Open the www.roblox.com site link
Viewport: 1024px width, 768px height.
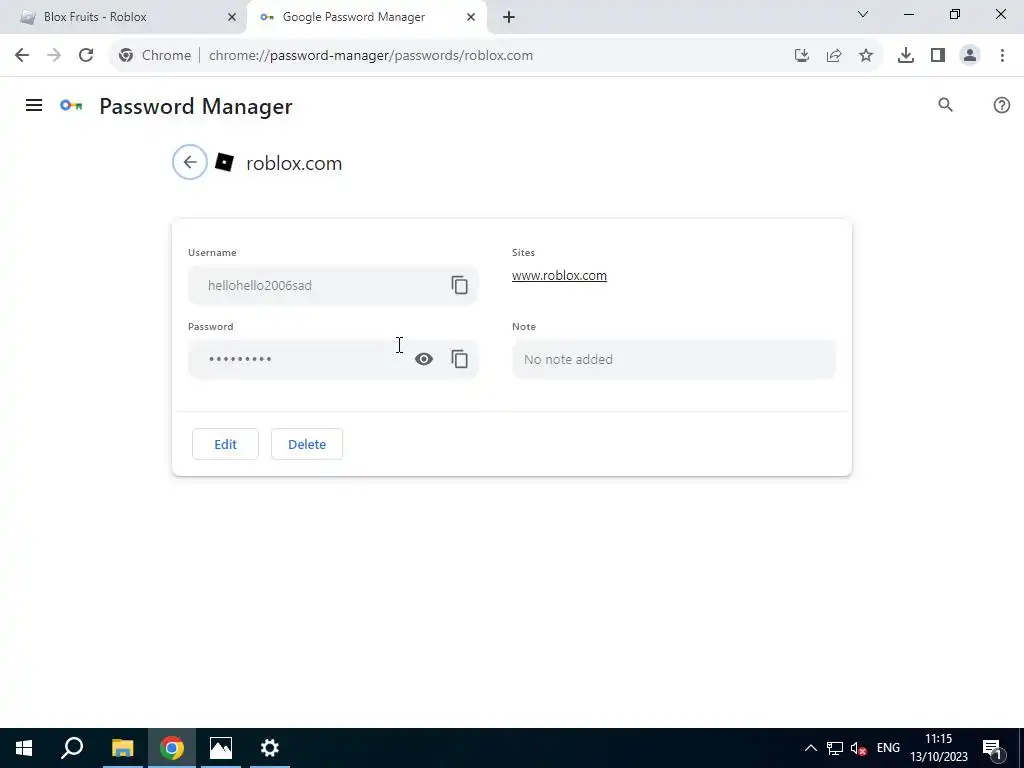(x=559, y=276)
